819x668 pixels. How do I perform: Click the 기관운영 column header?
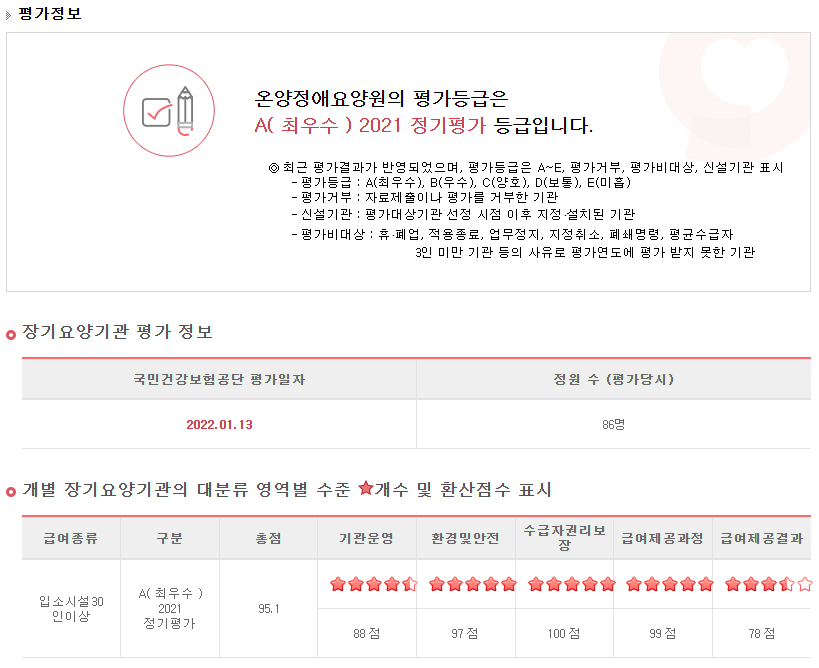tap(367, 538)
